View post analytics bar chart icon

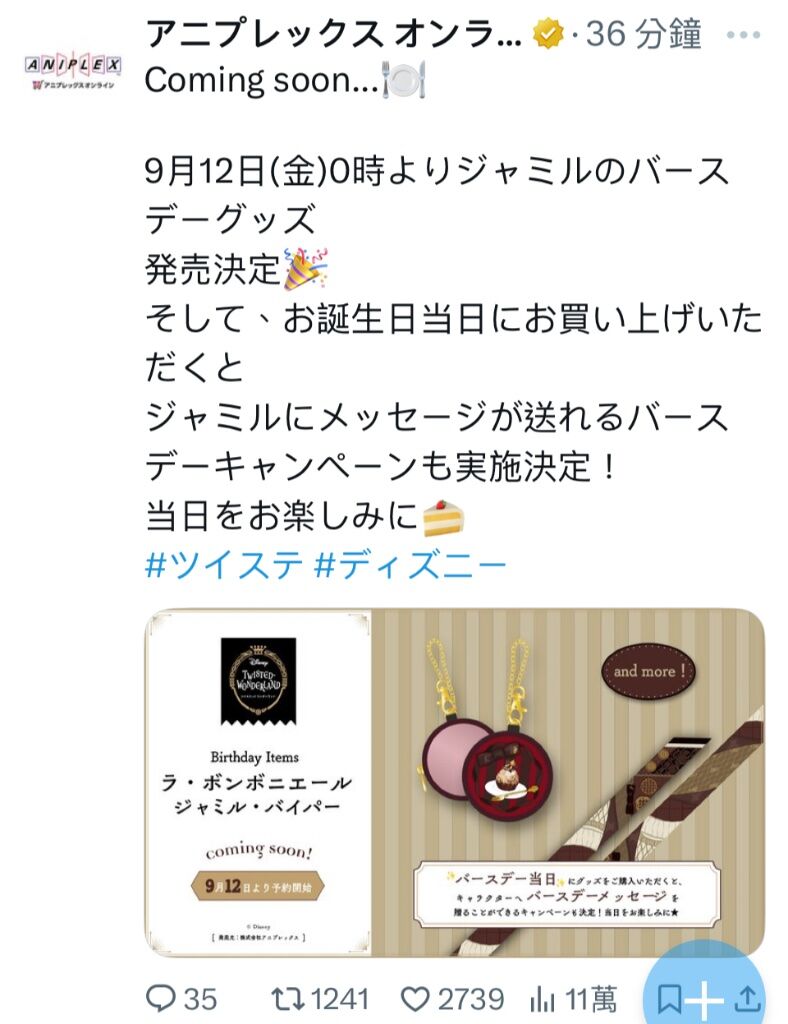click(542, 999)
